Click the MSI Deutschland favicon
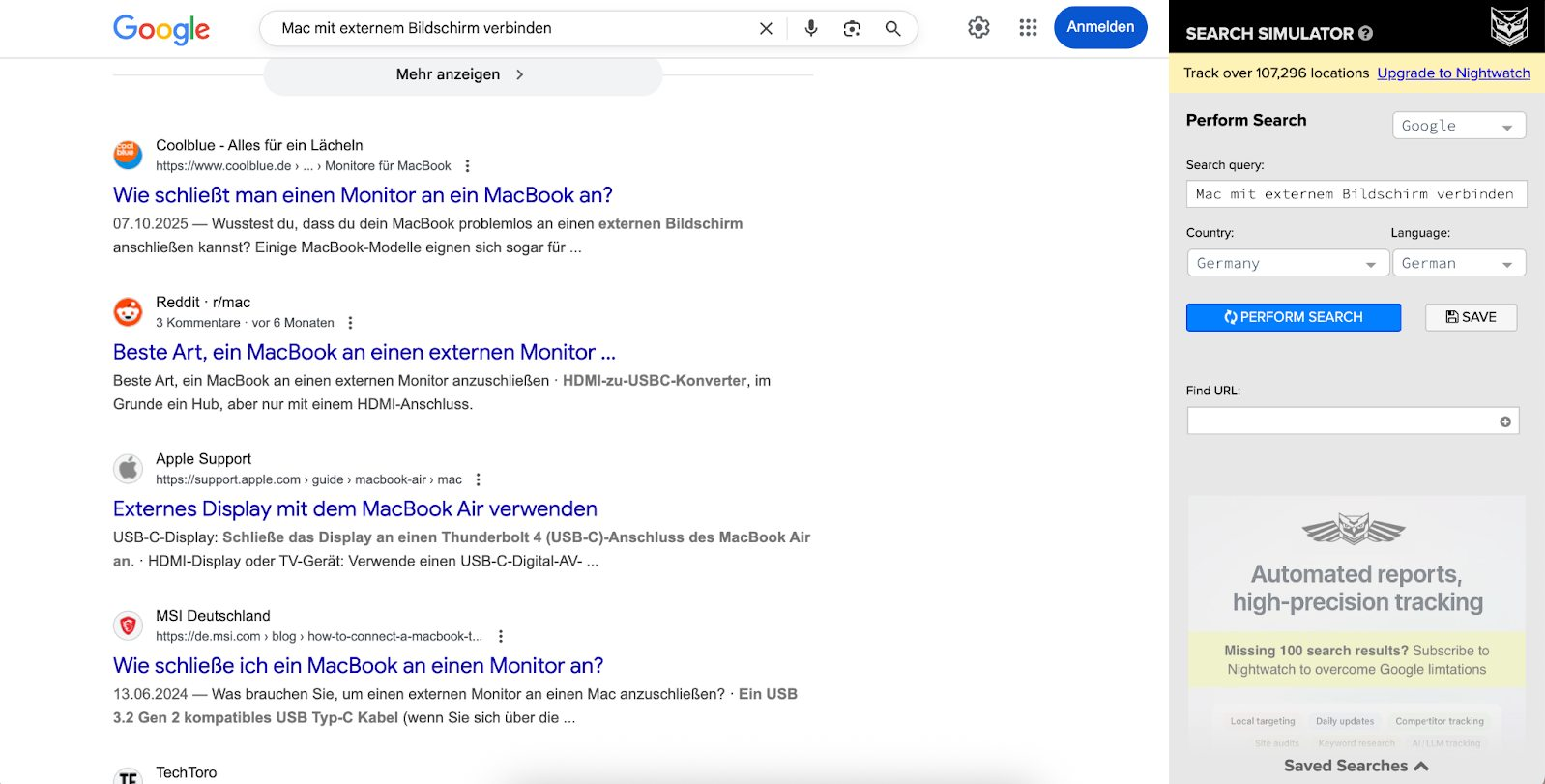 tap(128, 625)
